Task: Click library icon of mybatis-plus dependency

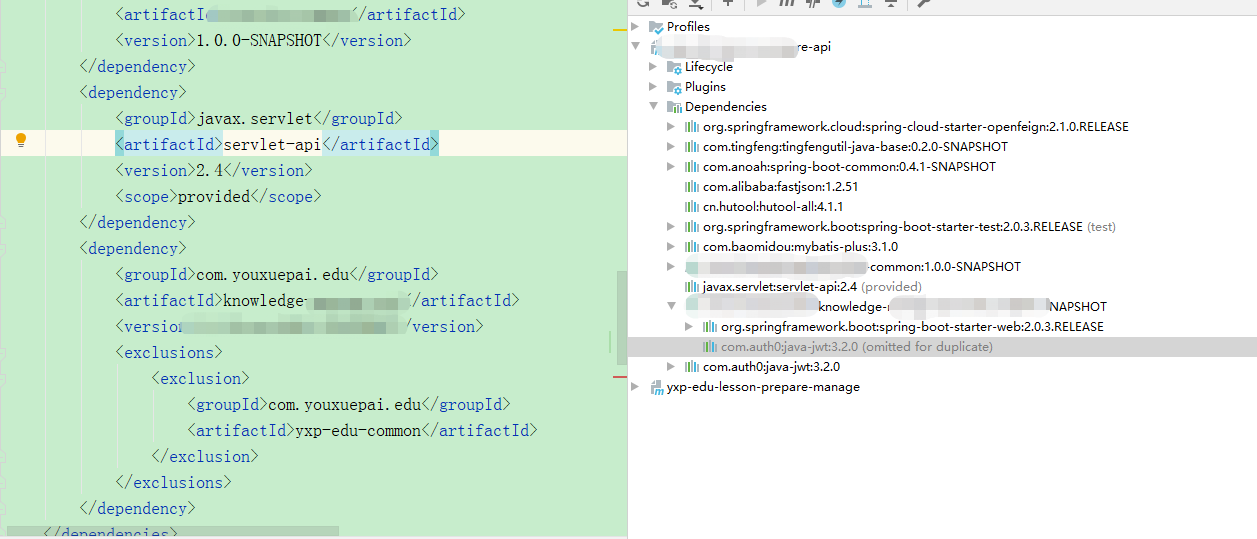Action: [x=692, y=247]
